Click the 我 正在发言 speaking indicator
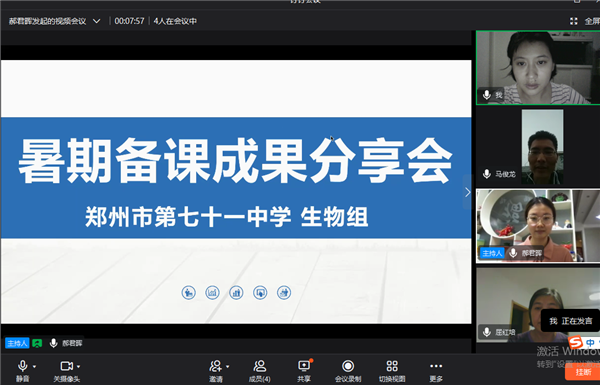Image resolution: width=600 pixels, height=385 pixels. (x=571, y=321)
